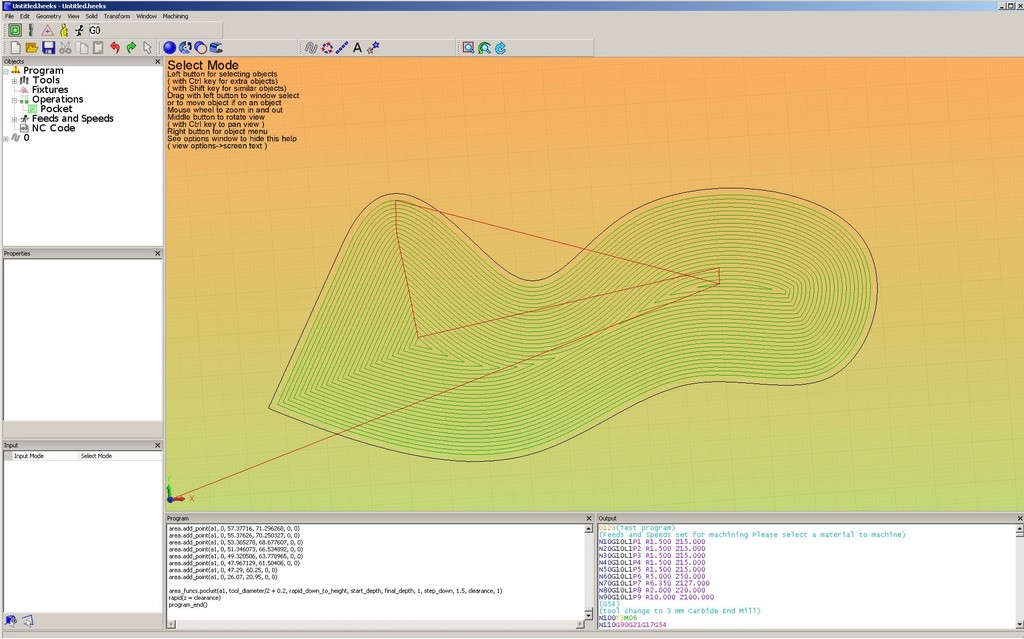Viewport: 1024px width, 639px height.
Task: Collapse the Program tree node
Action: click(x=5, y=71)
